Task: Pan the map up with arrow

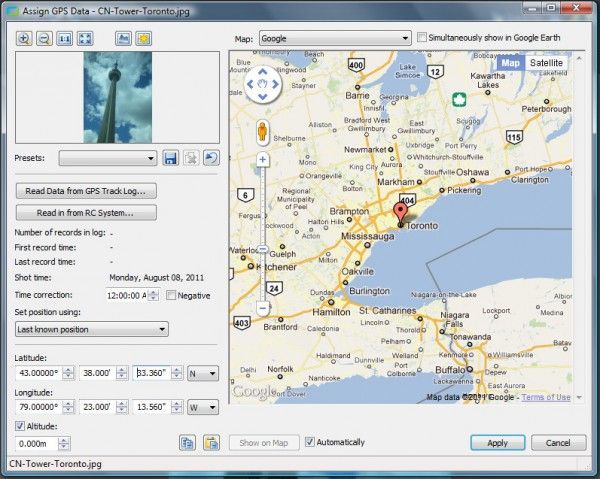Action: coord(262,72)
